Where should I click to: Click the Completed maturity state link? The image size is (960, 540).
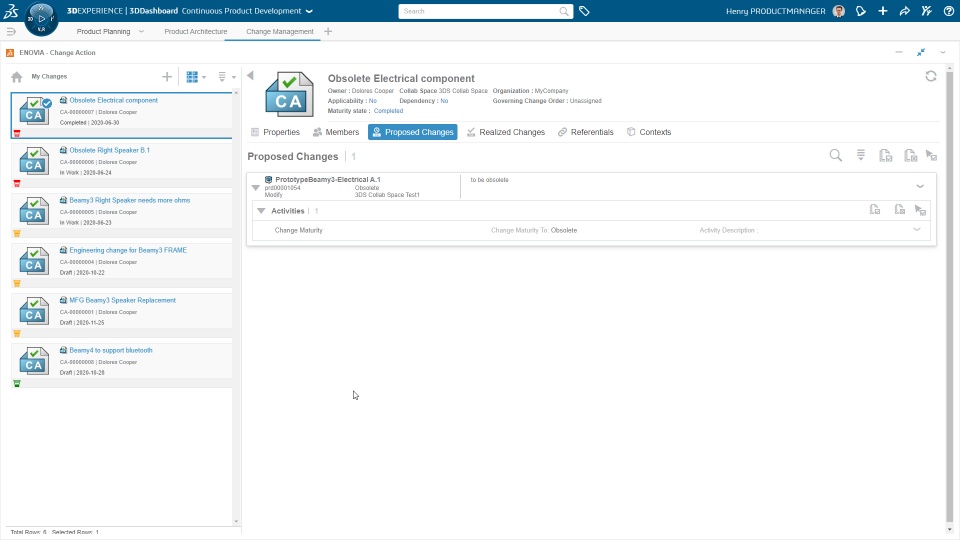(388, 111)
